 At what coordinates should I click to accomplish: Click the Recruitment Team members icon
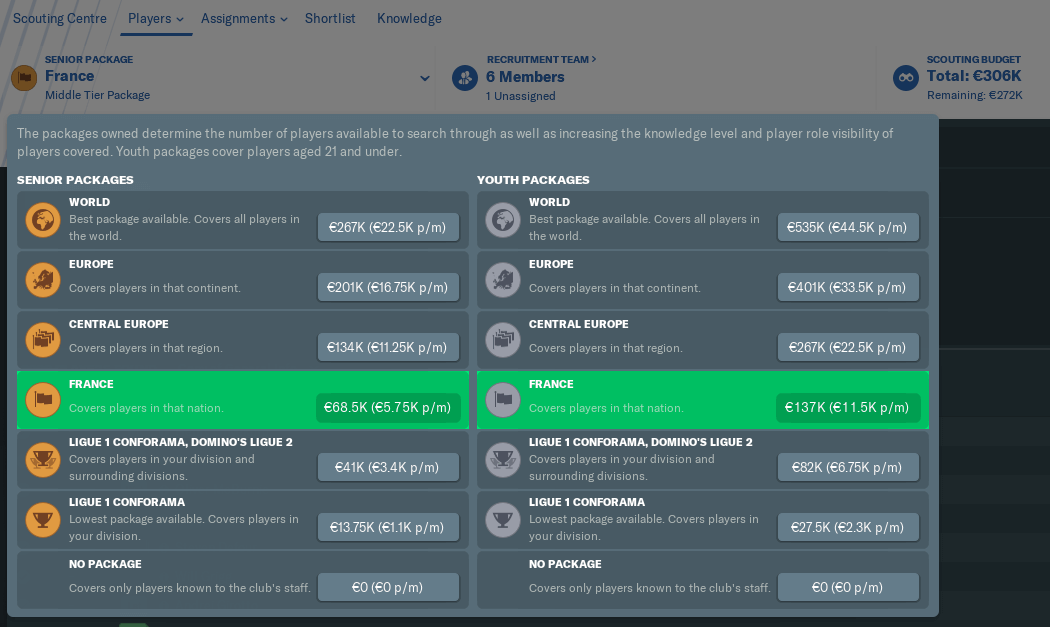pyautogui.click(x=465, y=78)
